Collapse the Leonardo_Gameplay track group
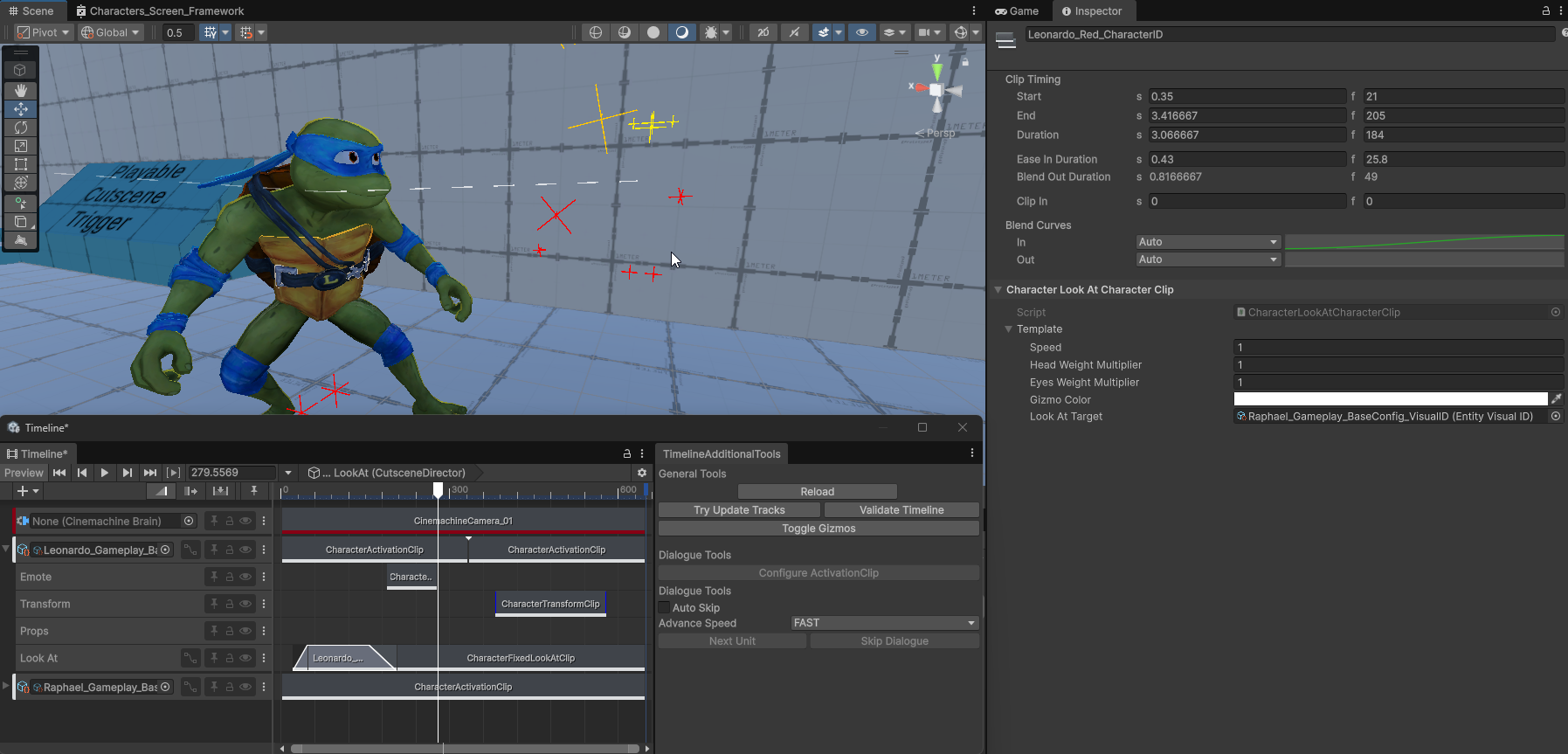Screen dimensions: 1568x754 (x=6, y=550)
